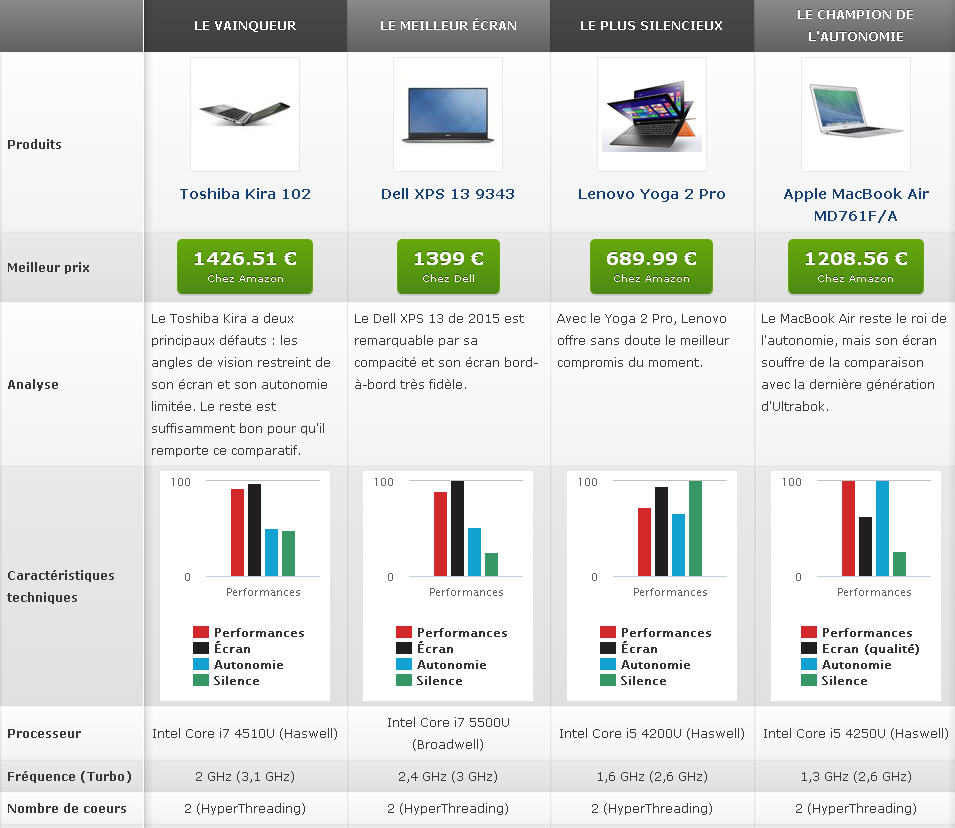Click the 1426.51 € Amazon price button

coord(245,266)
